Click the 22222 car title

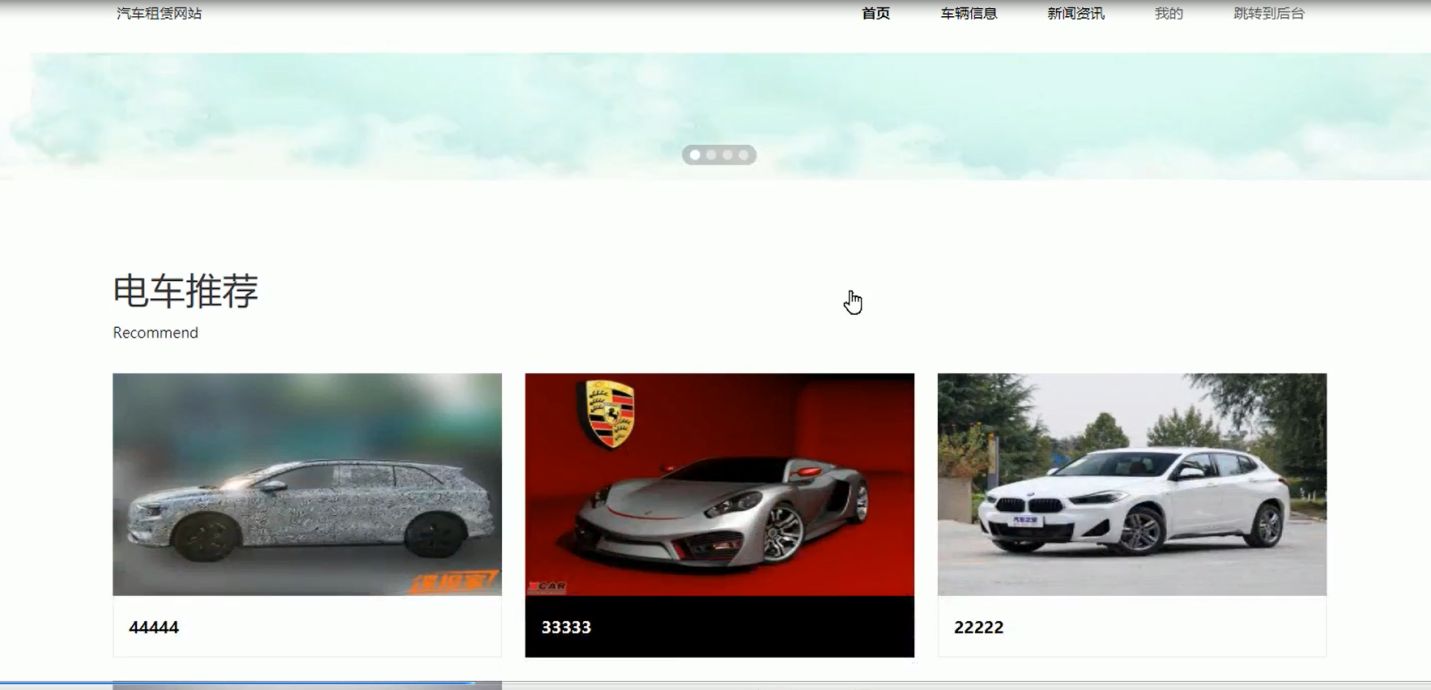979,628
